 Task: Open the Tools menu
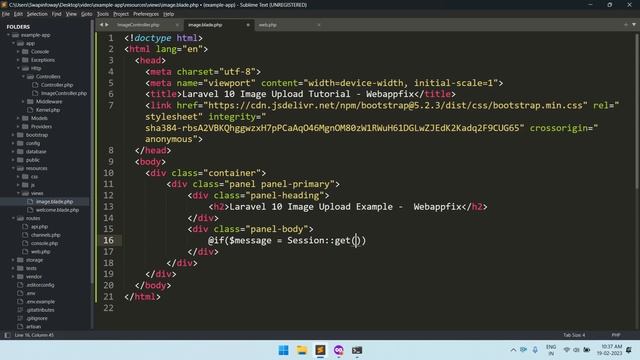(x=103, y=14)
